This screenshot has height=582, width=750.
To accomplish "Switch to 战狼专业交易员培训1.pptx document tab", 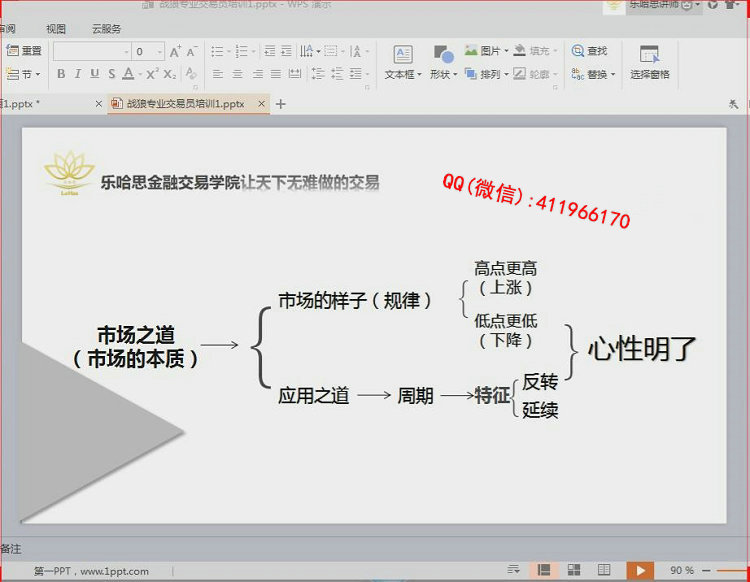I will point(185,104).
